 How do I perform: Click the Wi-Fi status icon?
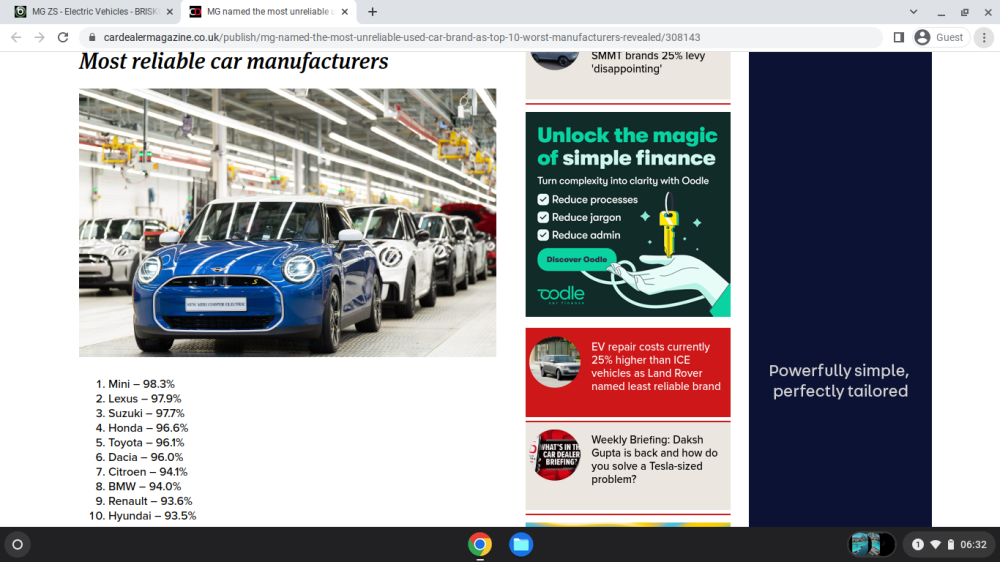[x=936, y=545]
